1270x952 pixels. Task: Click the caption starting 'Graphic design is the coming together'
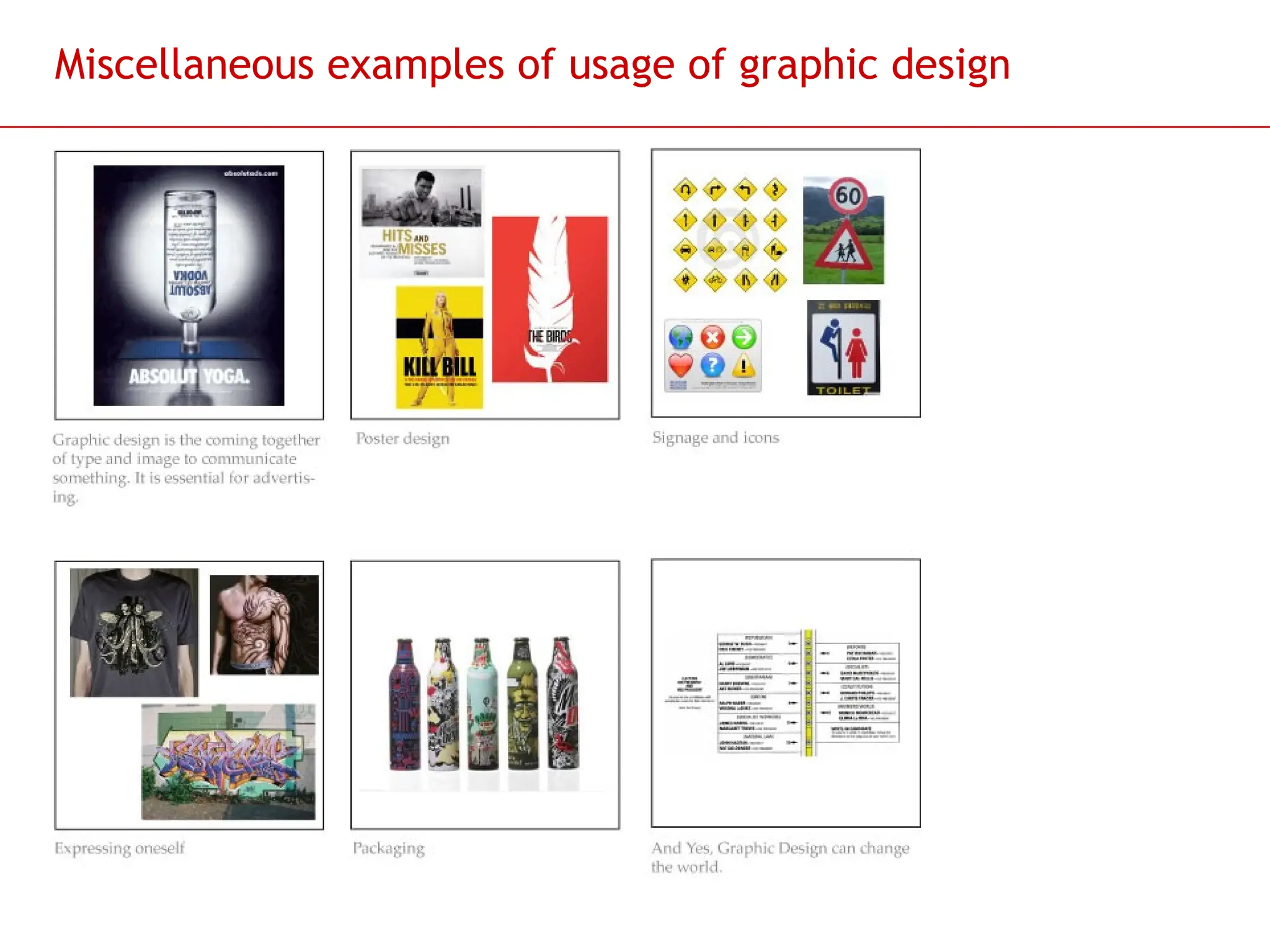pyautogui.click(x=186, y=468)
